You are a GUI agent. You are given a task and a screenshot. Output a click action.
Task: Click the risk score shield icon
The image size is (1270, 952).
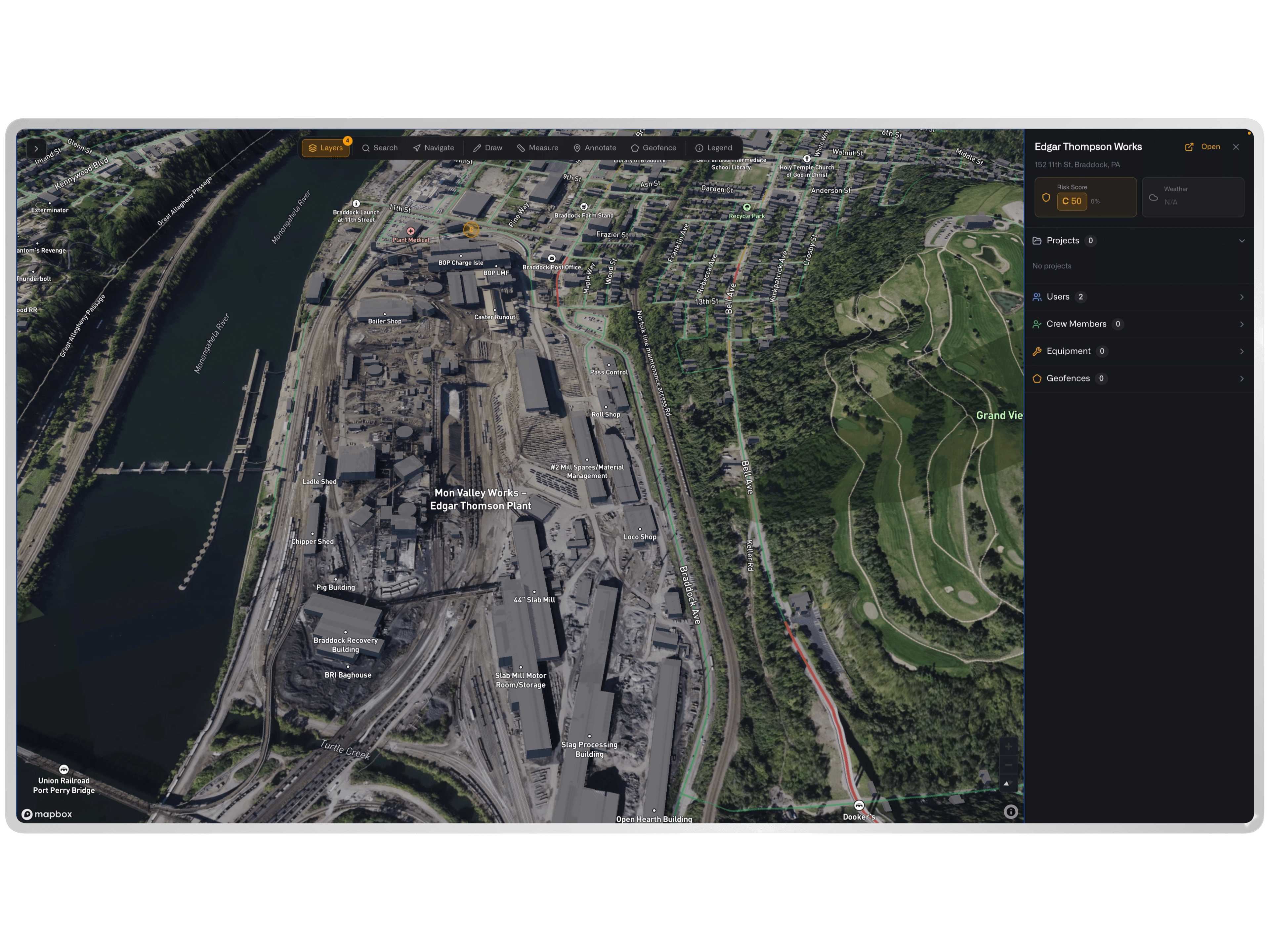click(x=1046, y=197)
